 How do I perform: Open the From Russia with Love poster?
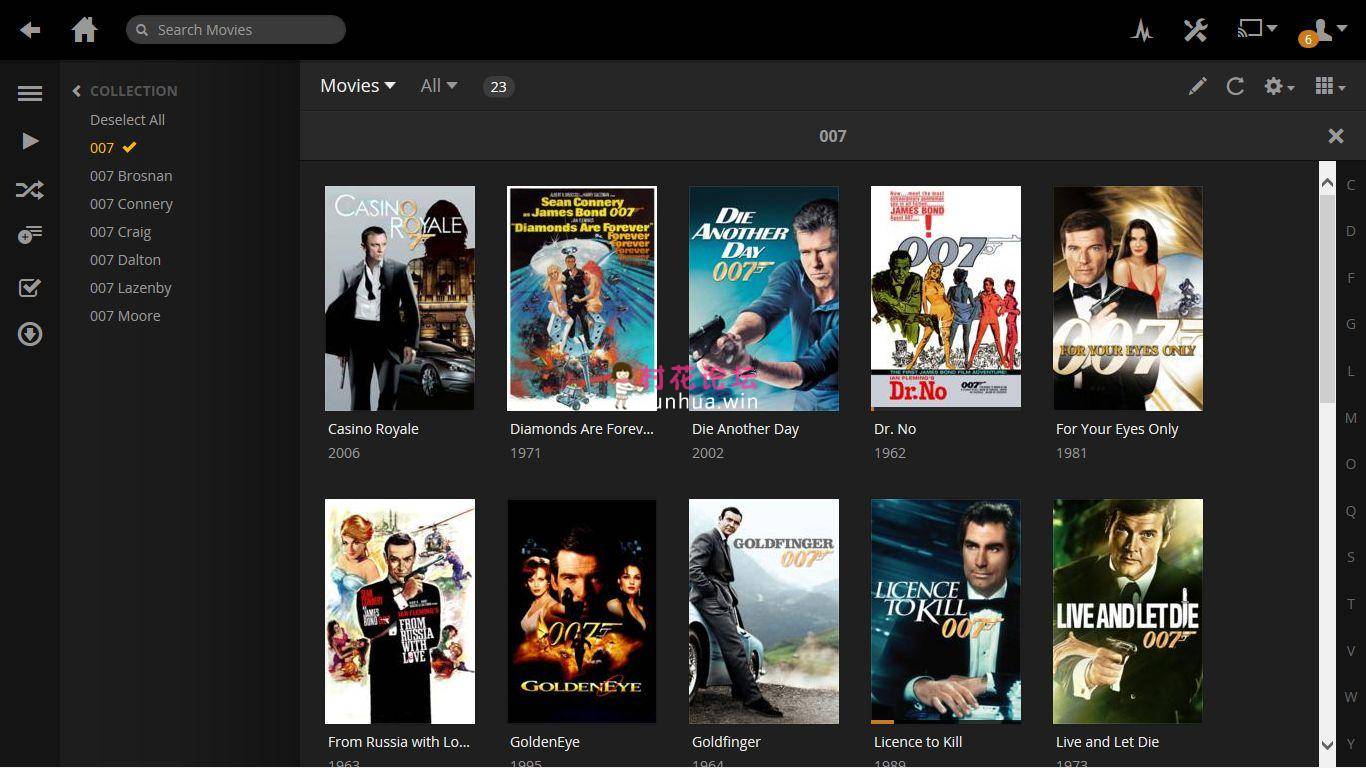point(400,611)
